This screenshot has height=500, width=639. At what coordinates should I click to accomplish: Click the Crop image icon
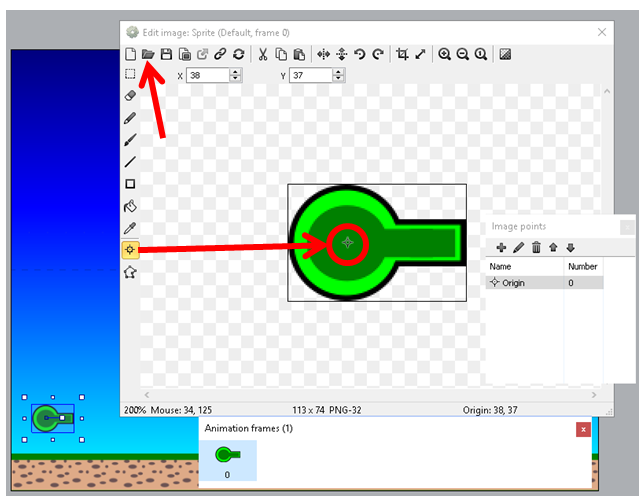click(402, 54)
